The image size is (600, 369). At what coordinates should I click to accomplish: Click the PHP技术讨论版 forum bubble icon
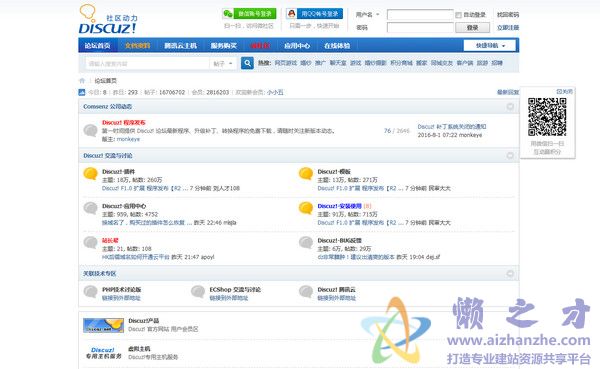[x=91, y=292]
